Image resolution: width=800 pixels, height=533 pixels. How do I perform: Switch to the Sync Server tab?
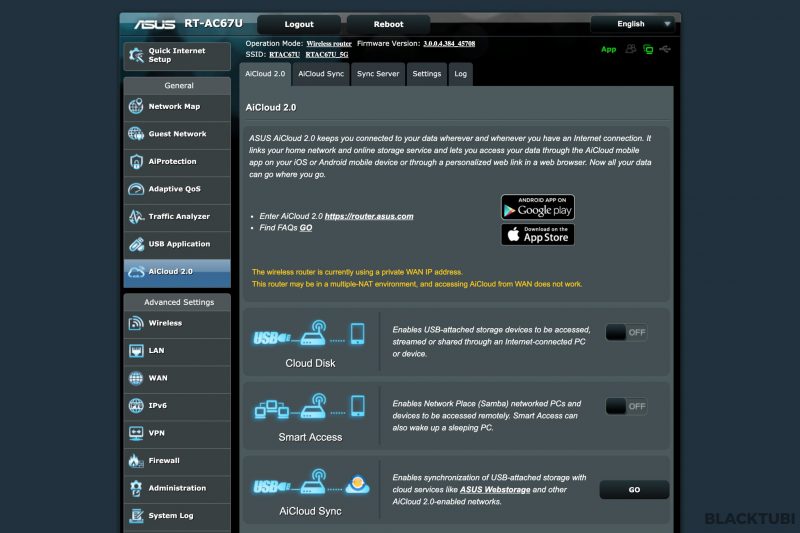(x=378, y=74)
